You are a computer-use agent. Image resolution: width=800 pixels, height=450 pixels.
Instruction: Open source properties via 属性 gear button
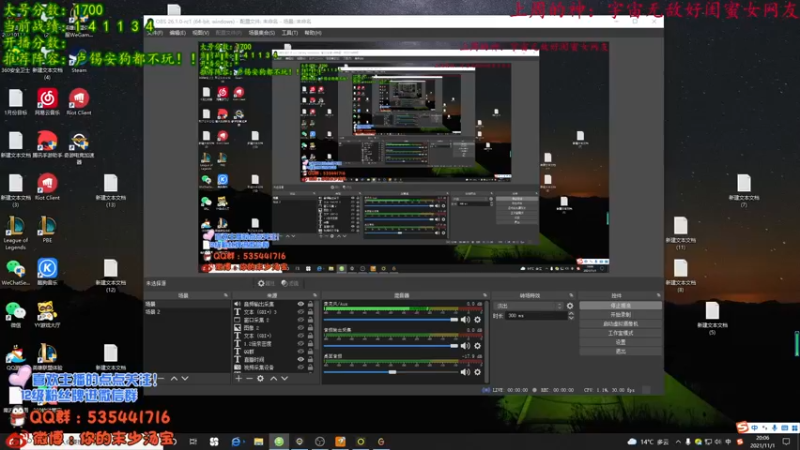tap(266, 283)
